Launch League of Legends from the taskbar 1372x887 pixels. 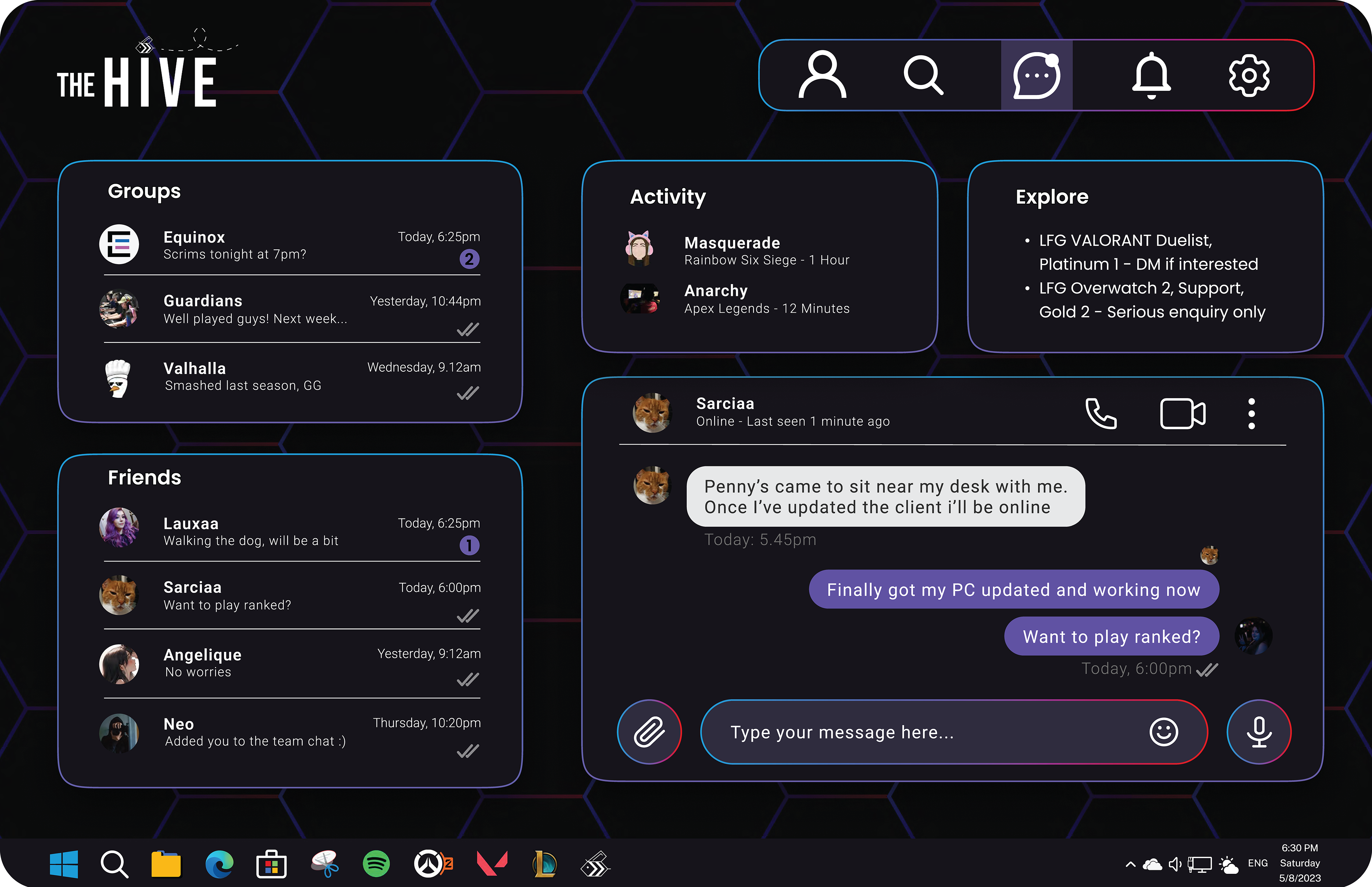click(545, 864)
